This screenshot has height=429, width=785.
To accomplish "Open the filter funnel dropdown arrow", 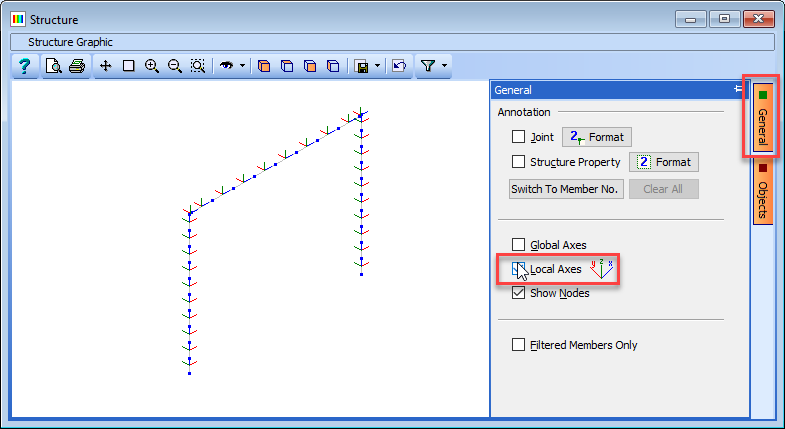I will pos(444,66).
